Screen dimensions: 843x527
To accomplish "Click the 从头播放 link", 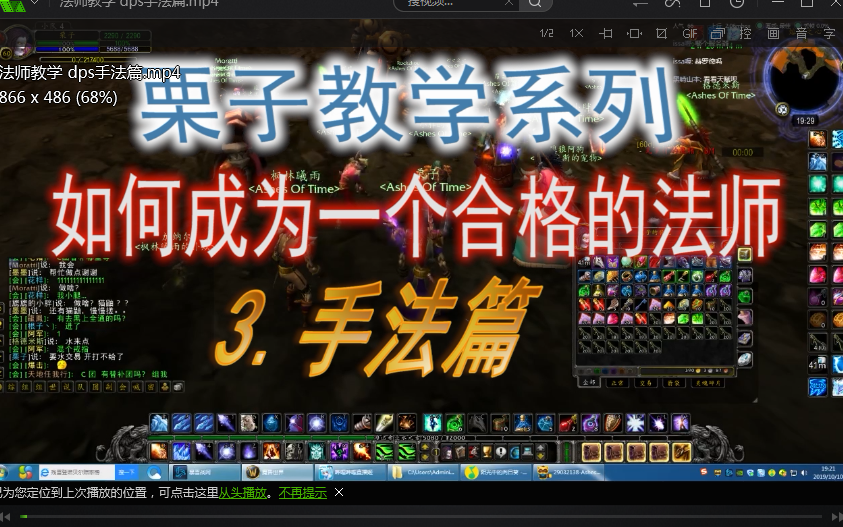I will coord(242,493).
